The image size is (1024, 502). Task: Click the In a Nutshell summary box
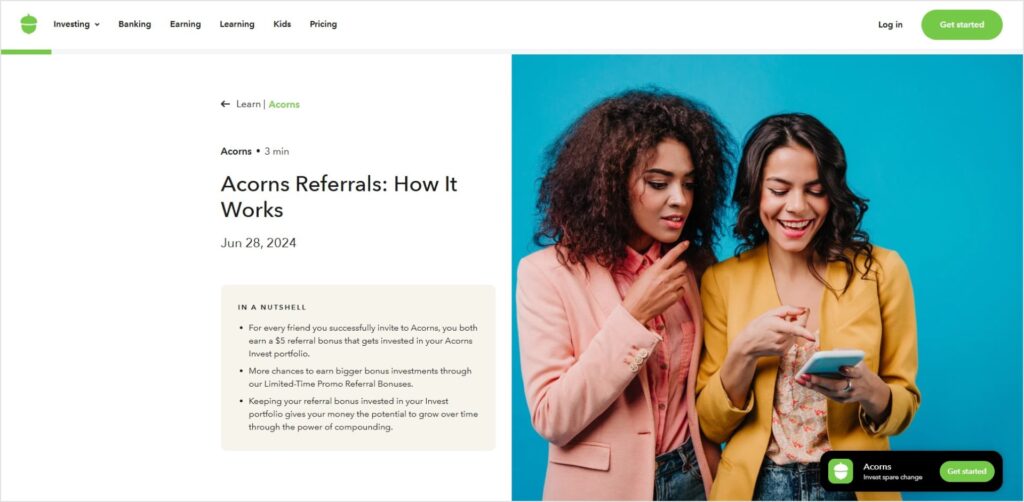358,368
